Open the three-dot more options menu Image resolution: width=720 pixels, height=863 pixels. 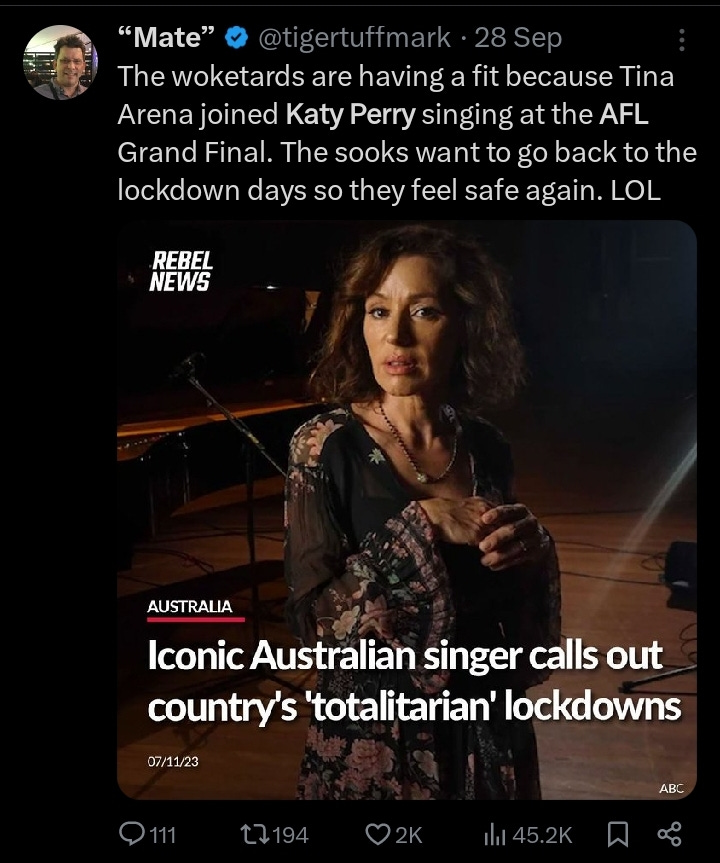[x=681, y=40]
